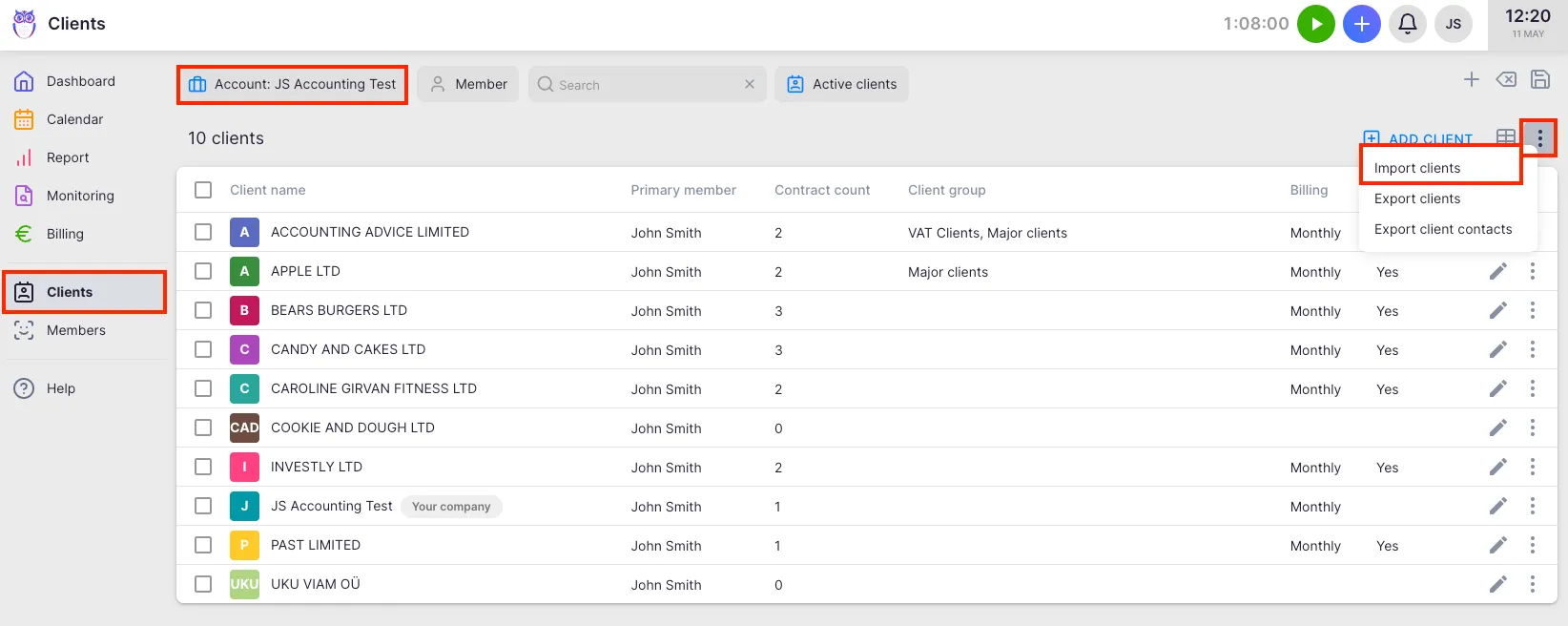Save the current filter view
Viewport: 1568px width, 626px height.
[1540, 79]
